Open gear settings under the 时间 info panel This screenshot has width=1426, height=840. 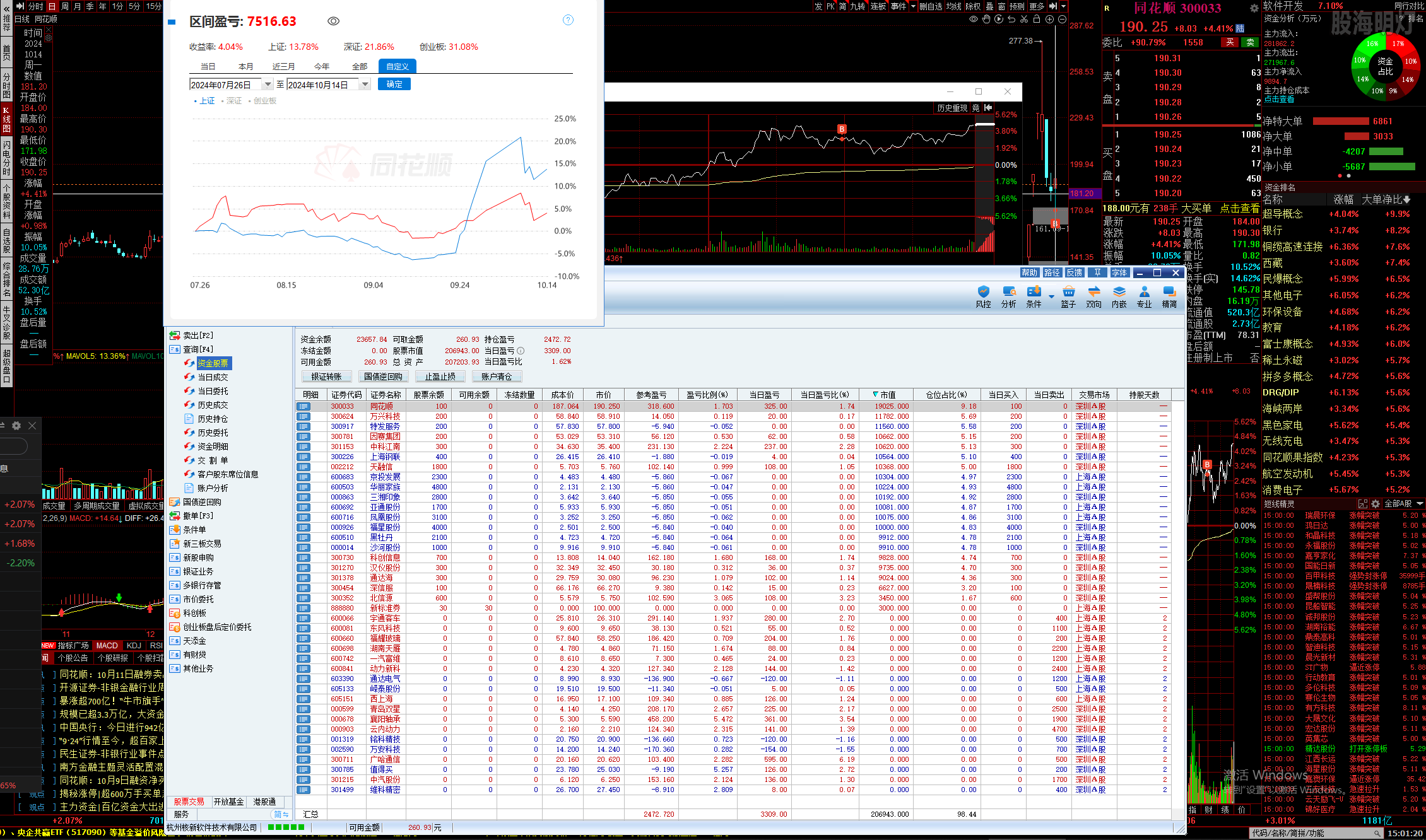49,38
